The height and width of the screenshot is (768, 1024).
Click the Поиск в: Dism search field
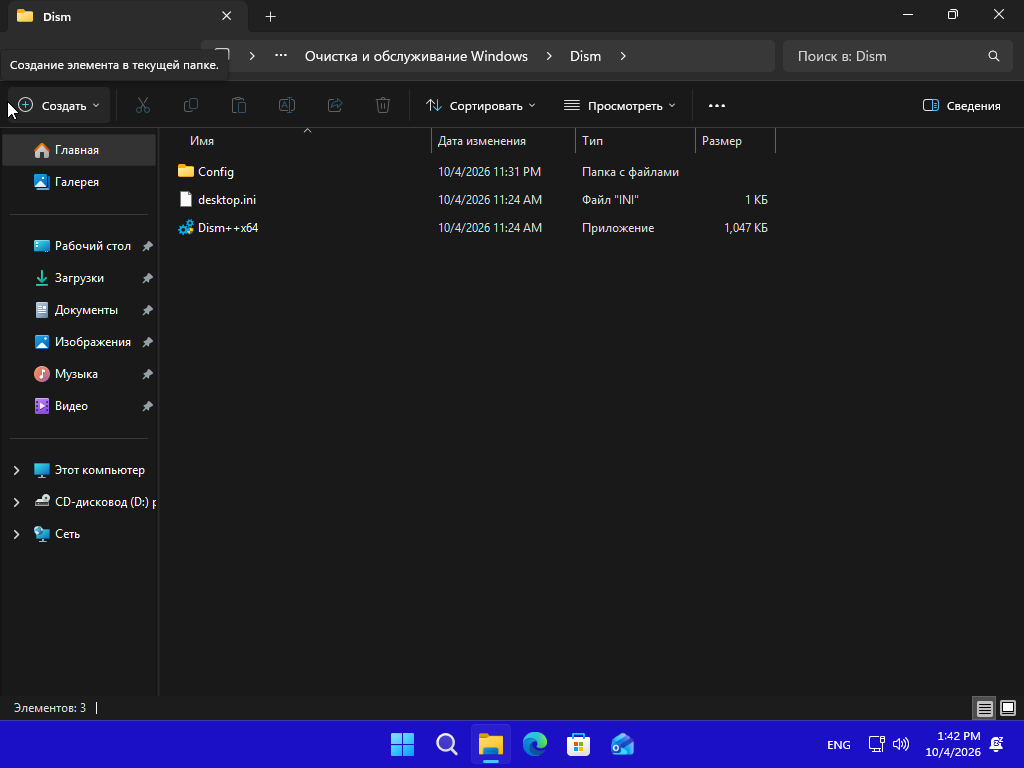point(898,56)
